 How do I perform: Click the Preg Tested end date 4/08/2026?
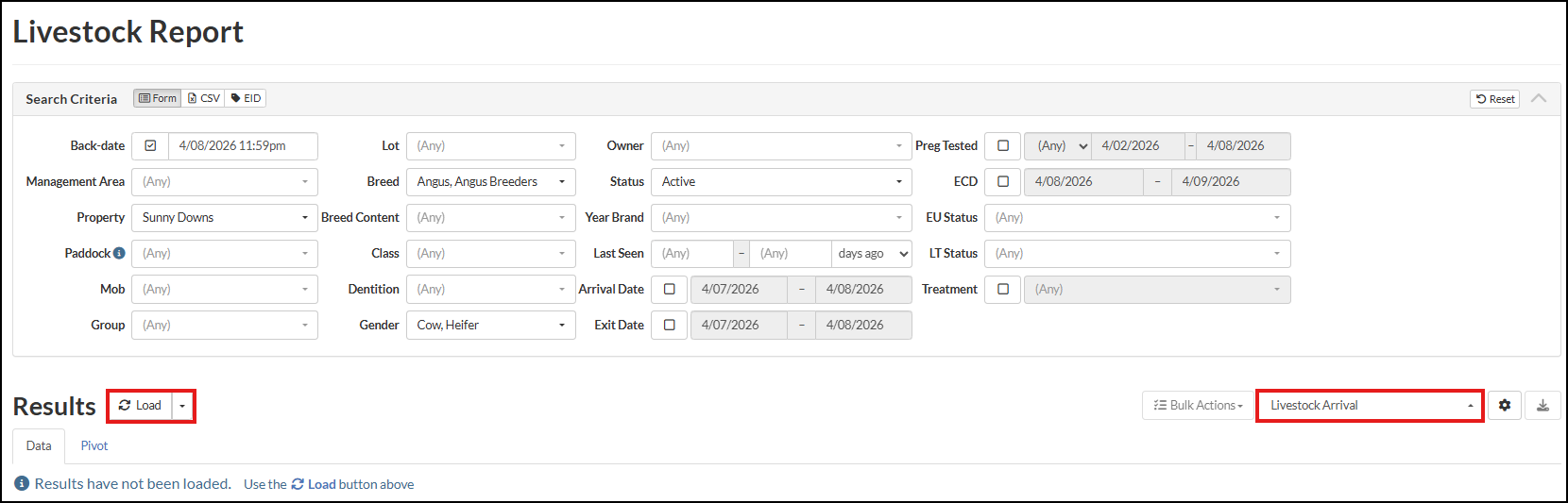(1243, 146)
